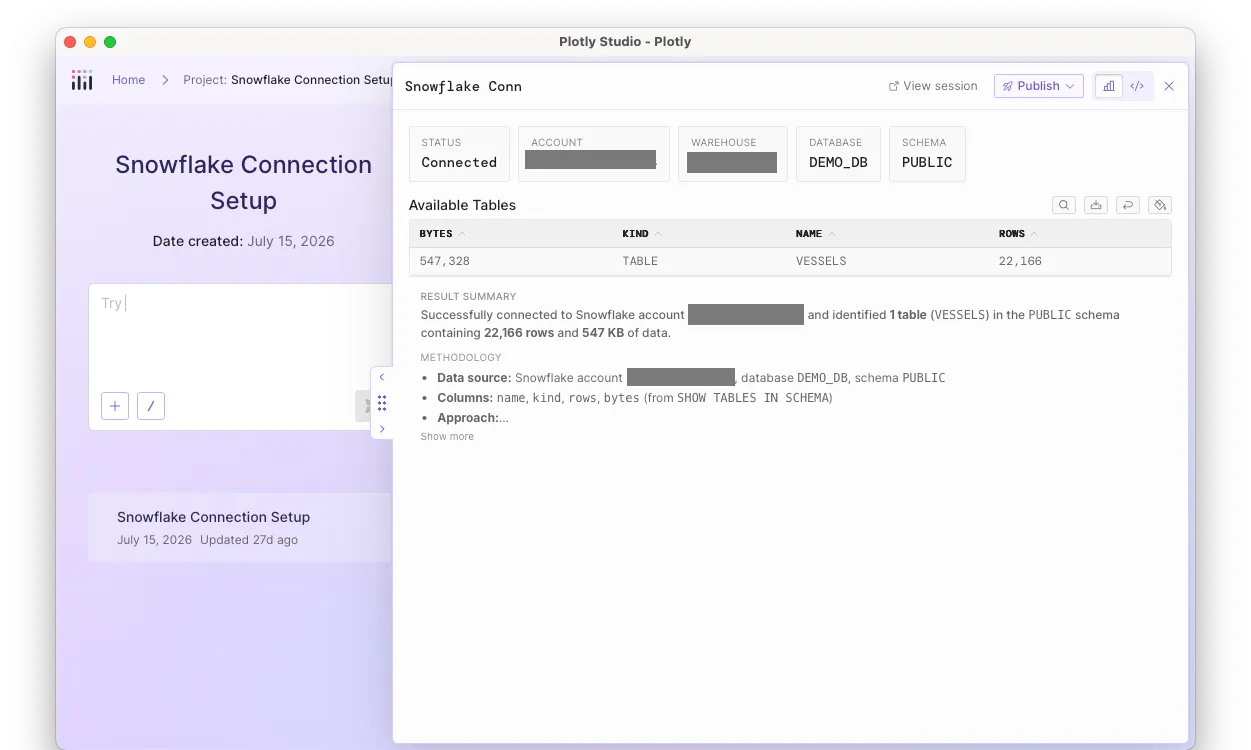Click the Updated 27d ago text
Screen dimensions: 1251x750
[x=249, y=540]
